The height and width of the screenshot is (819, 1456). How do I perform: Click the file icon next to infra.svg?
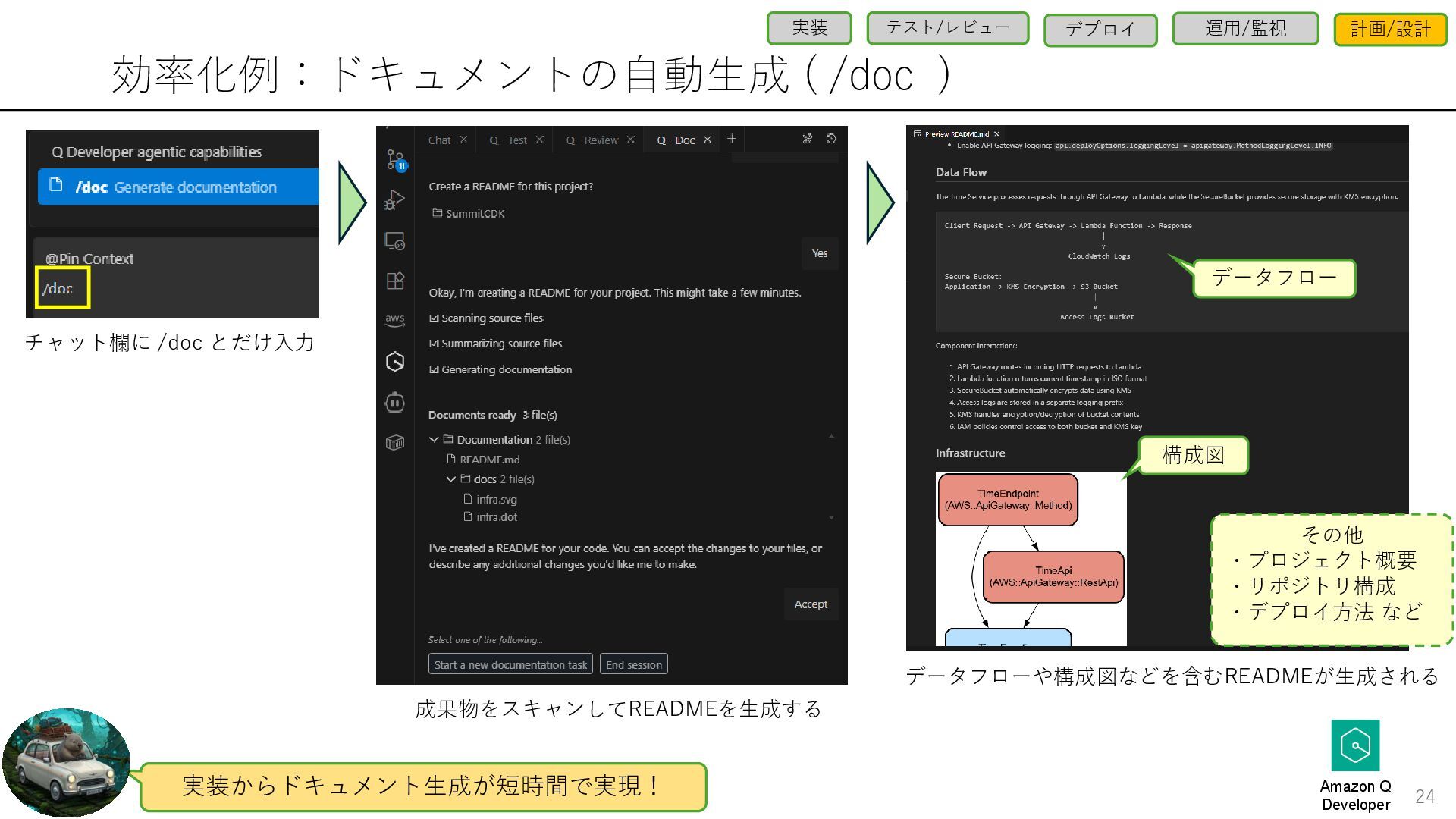click(468, 499)
